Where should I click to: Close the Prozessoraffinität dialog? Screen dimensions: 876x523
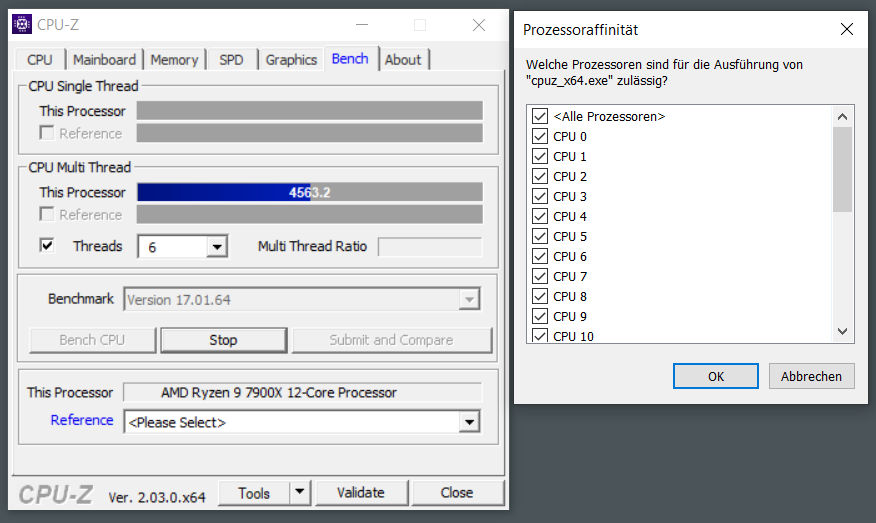coord(847,29)
